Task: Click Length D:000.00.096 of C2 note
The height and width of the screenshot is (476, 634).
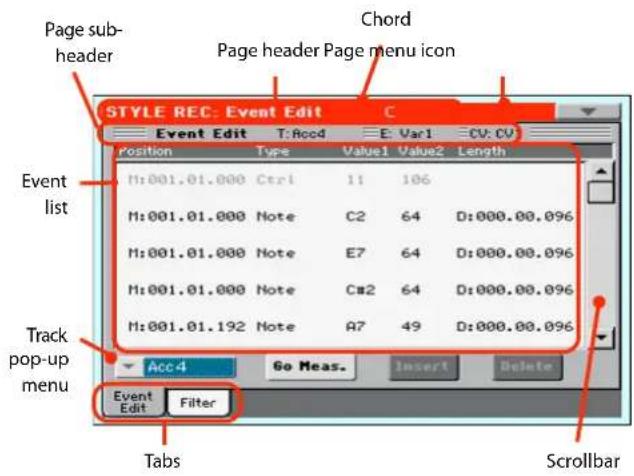Action: 515,216
